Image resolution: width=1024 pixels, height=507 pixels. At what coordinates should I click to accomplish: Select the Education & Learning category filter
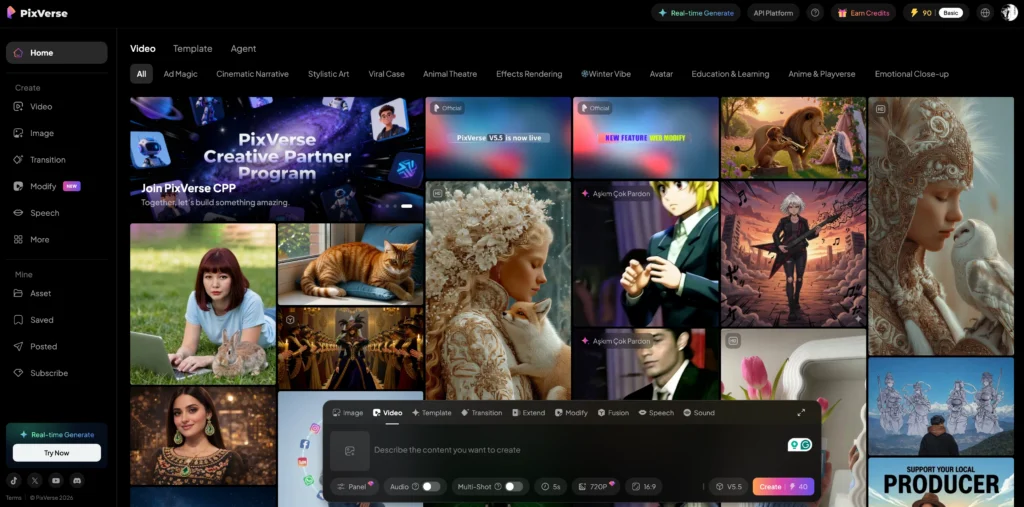730,74
